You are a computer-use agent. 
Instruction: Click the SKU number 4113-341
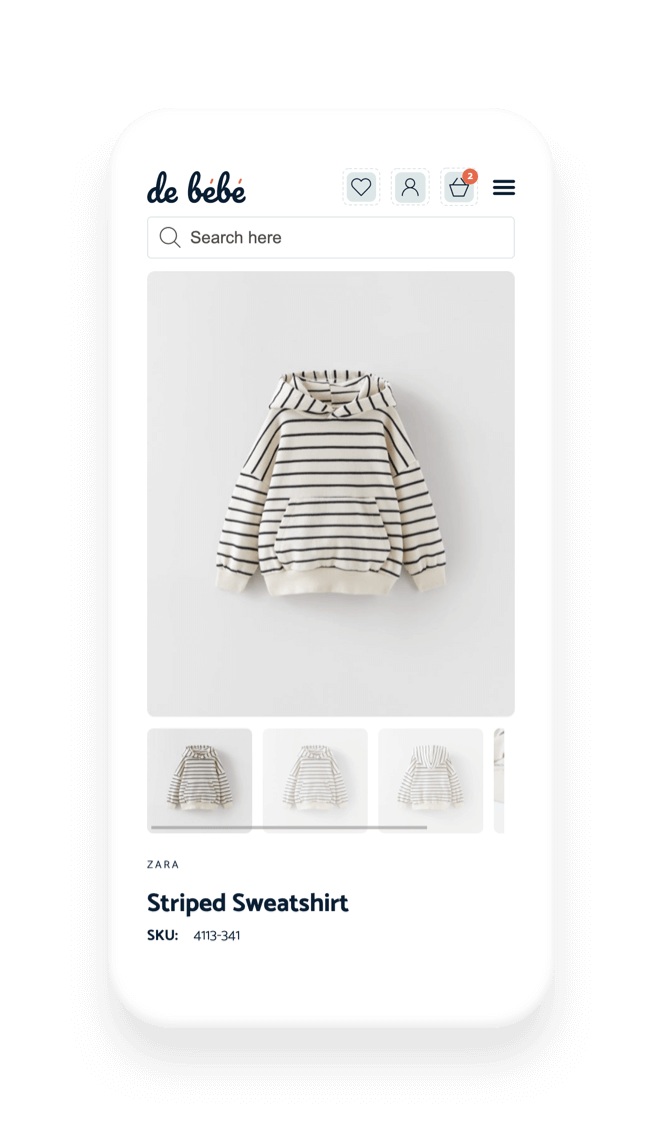[217, 936]
